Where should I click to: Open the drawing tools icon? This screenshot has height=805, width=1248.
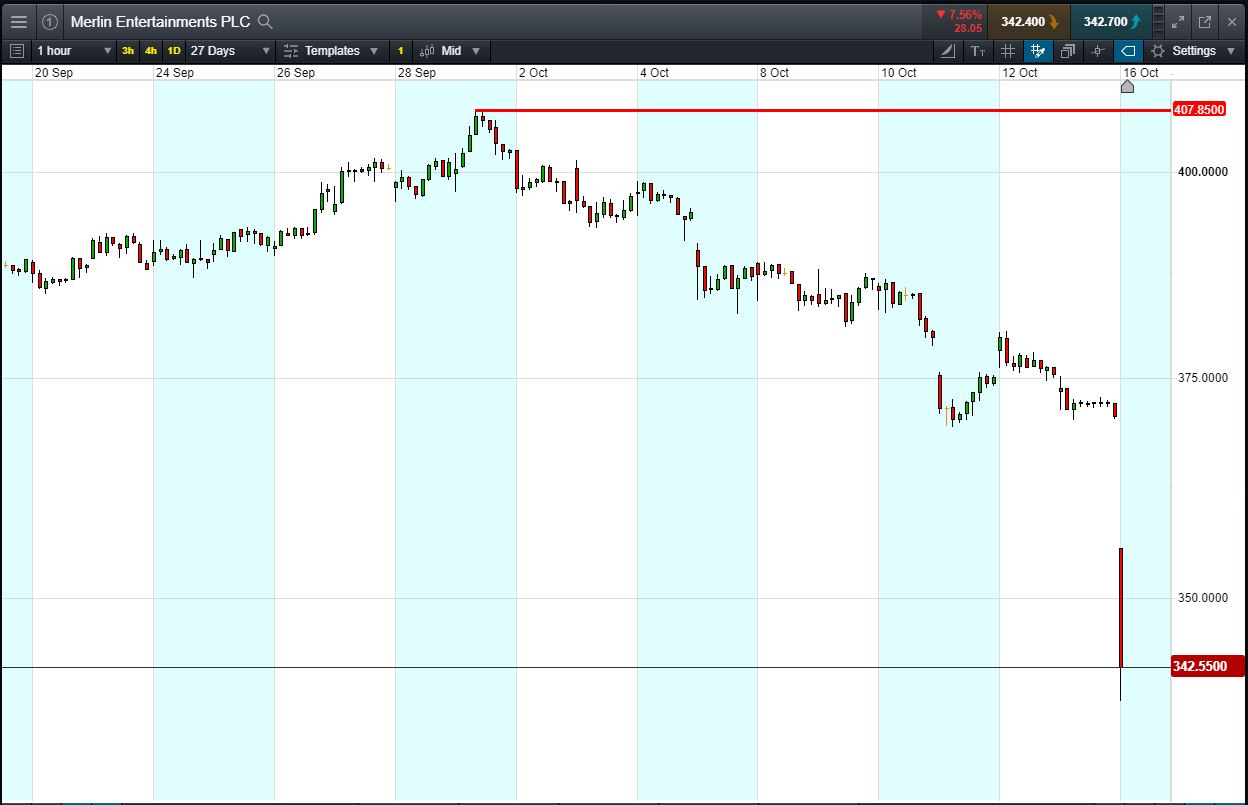[x=949, y=51]
